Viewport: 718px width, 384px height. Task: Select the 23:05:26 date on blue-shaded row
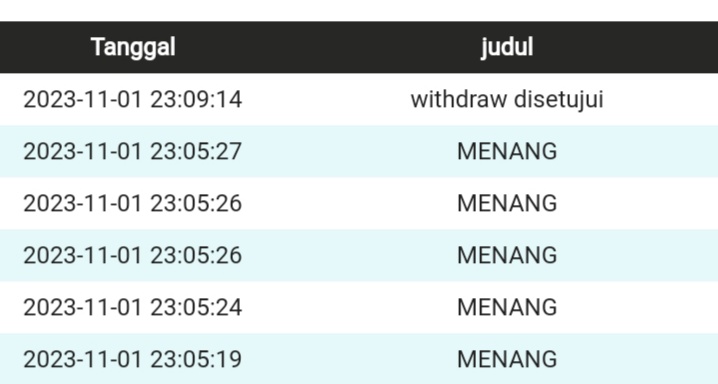click(x=132, y=255)
